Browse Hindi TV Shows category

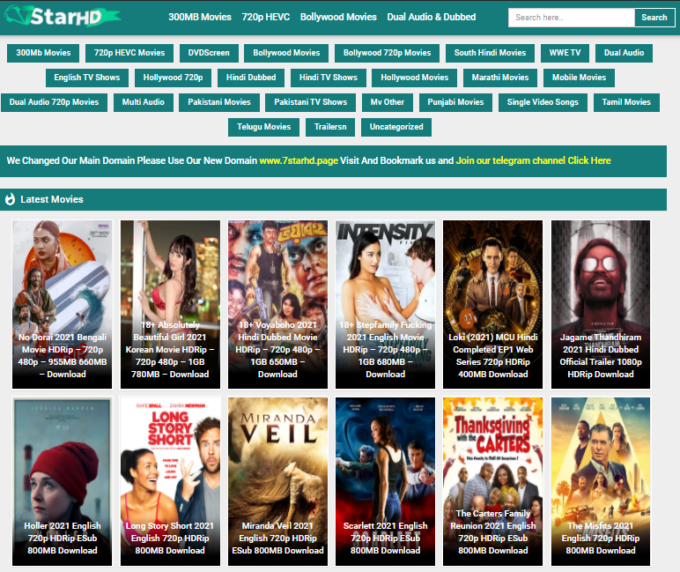pos(328,78)
